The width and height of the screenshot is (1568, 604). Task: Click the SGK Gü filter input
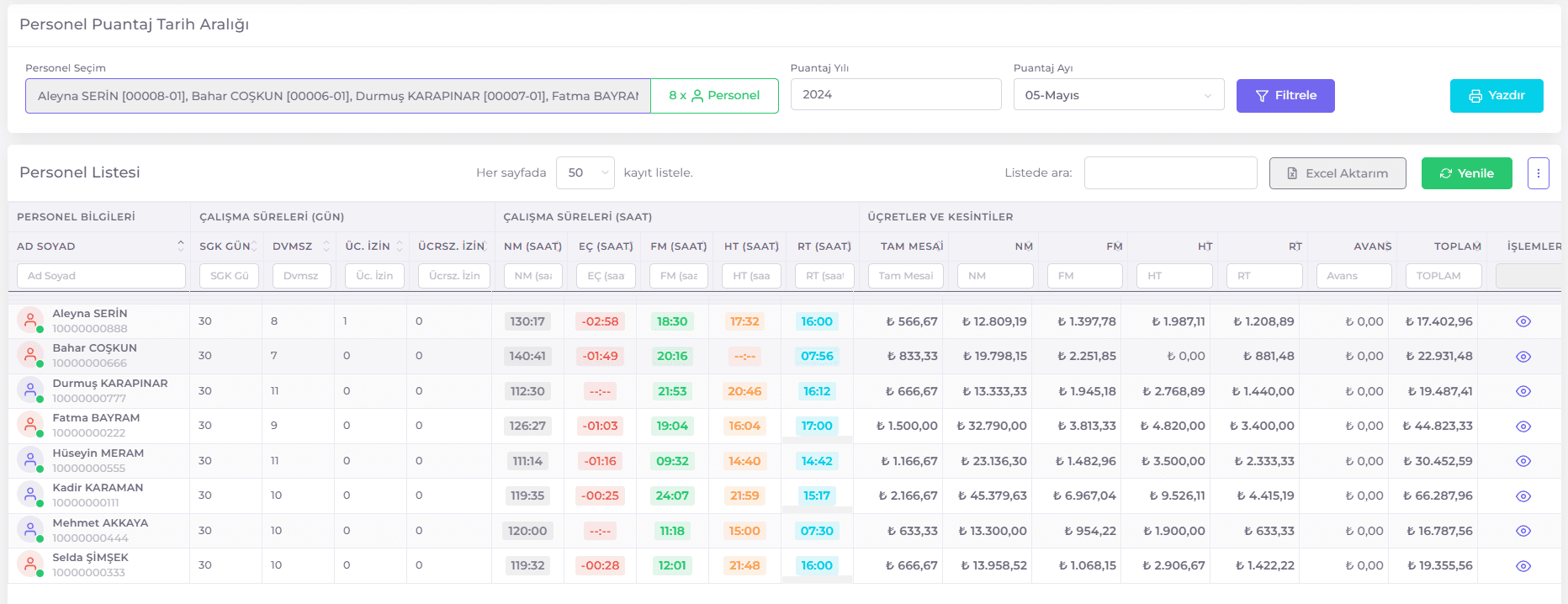(x=229, y=276)
